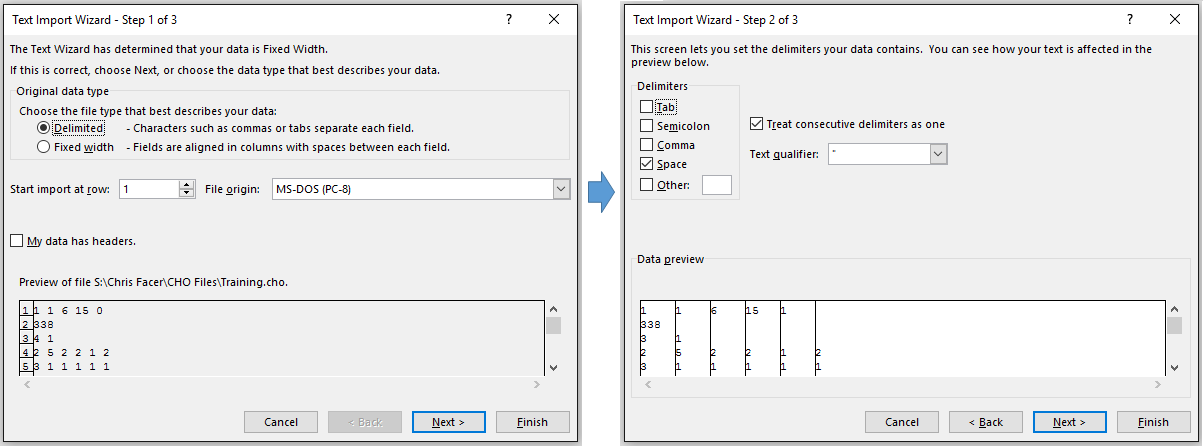Enable the Semicolon delimiter
Screen dimensions: 1203x446
tap(647, 126)
